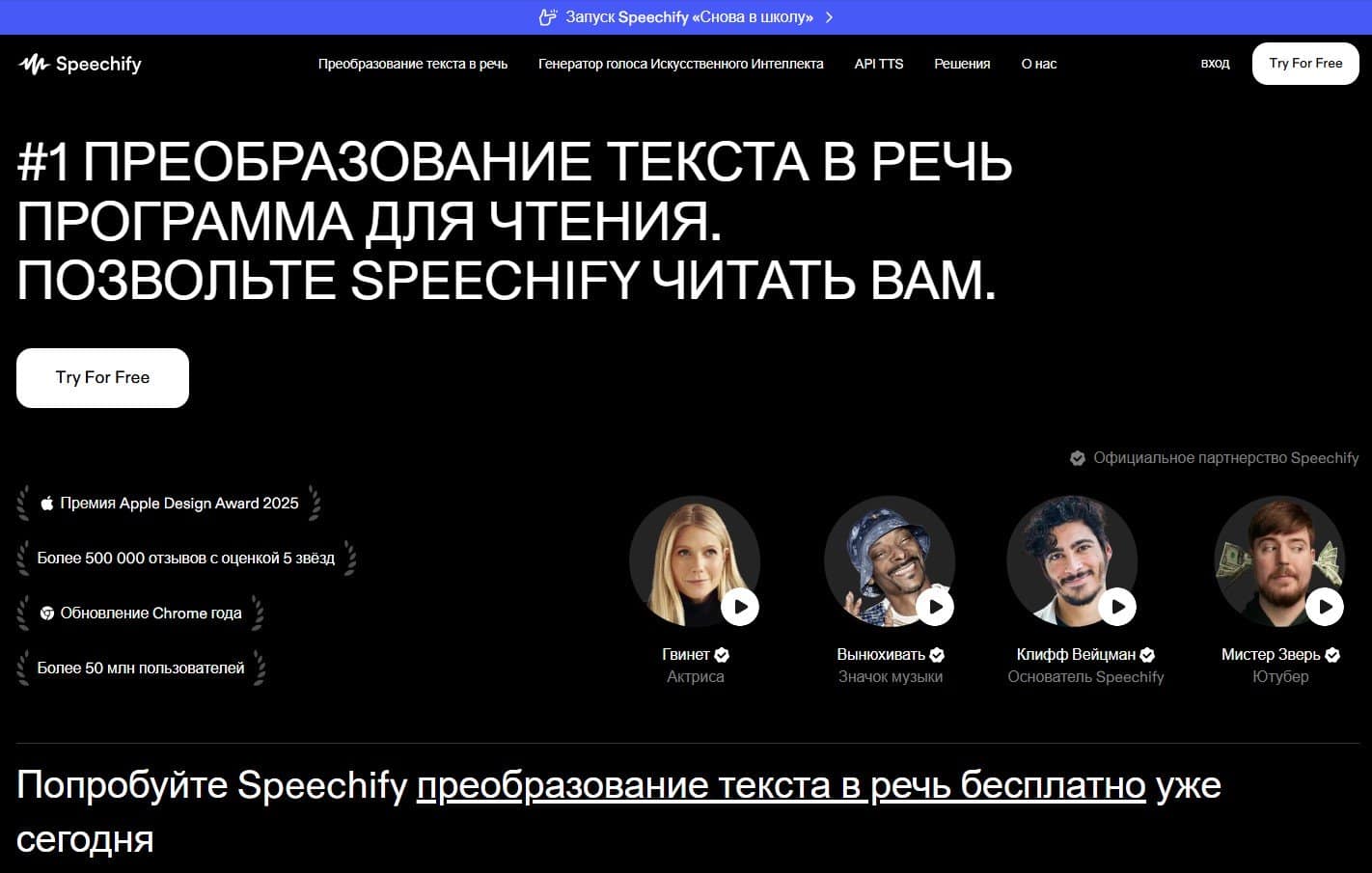The image size is (1372, 873).
Task: Click the Chrome icon in the update badge
Action: tap(46, 614)
